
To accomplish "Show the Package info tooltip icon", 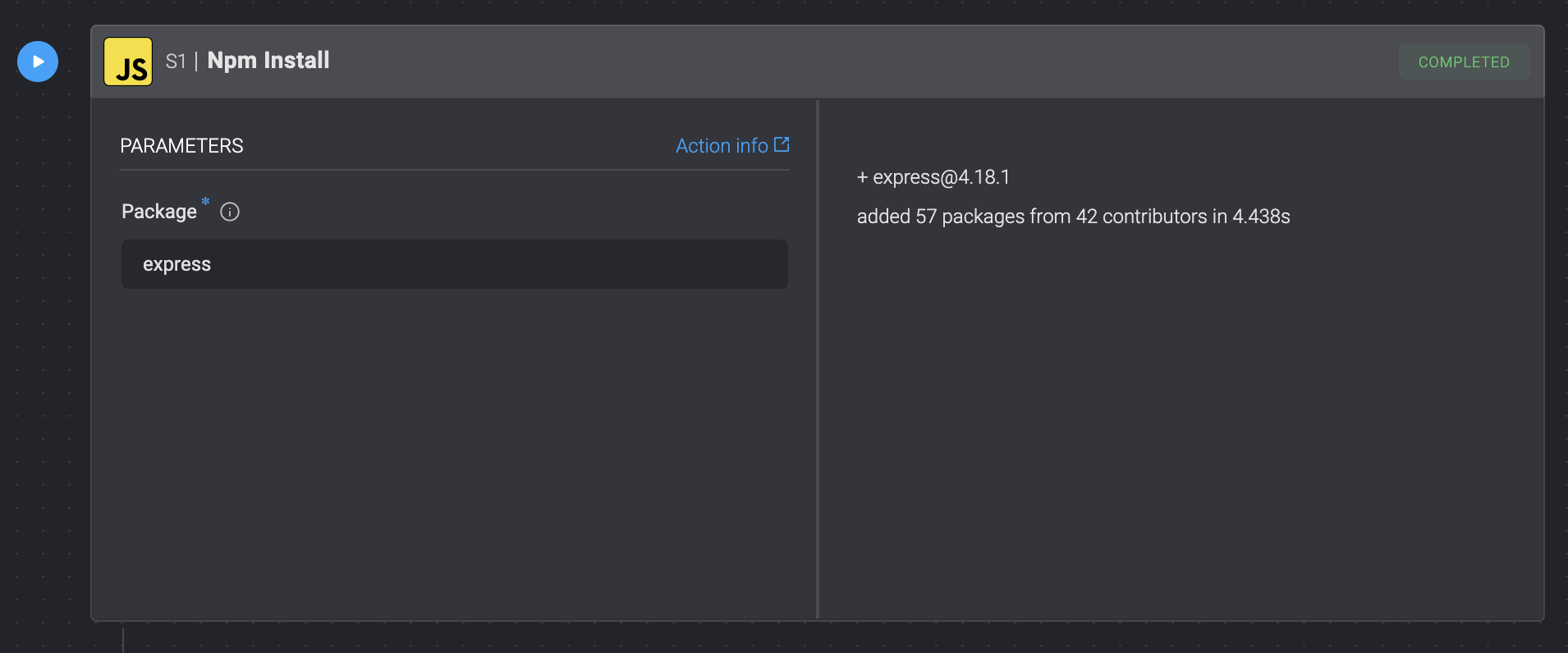I will 230,212.
